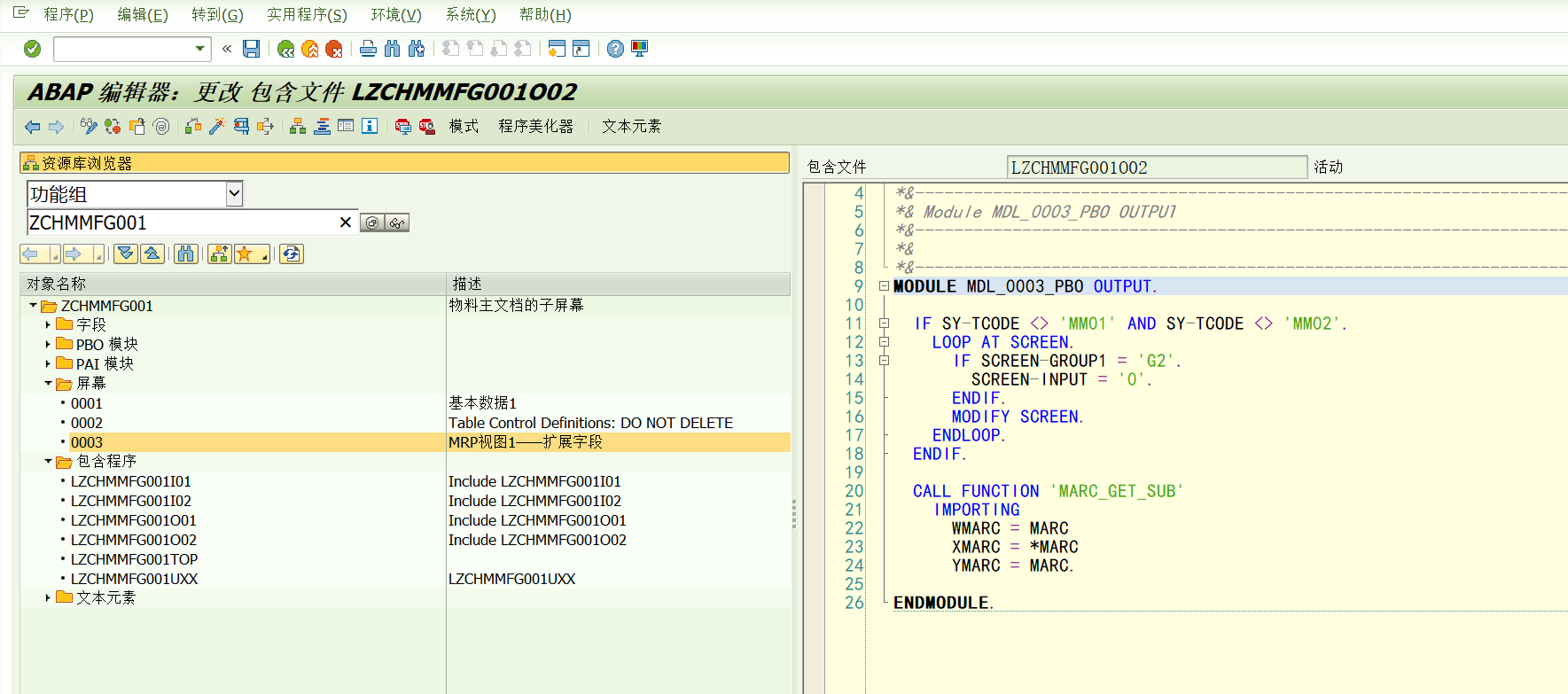Collapse the ZCHMMFG001 root tree node
The height and width of the screenshot is (694, 1568).
pyautogui.click(x=34, y=306)
